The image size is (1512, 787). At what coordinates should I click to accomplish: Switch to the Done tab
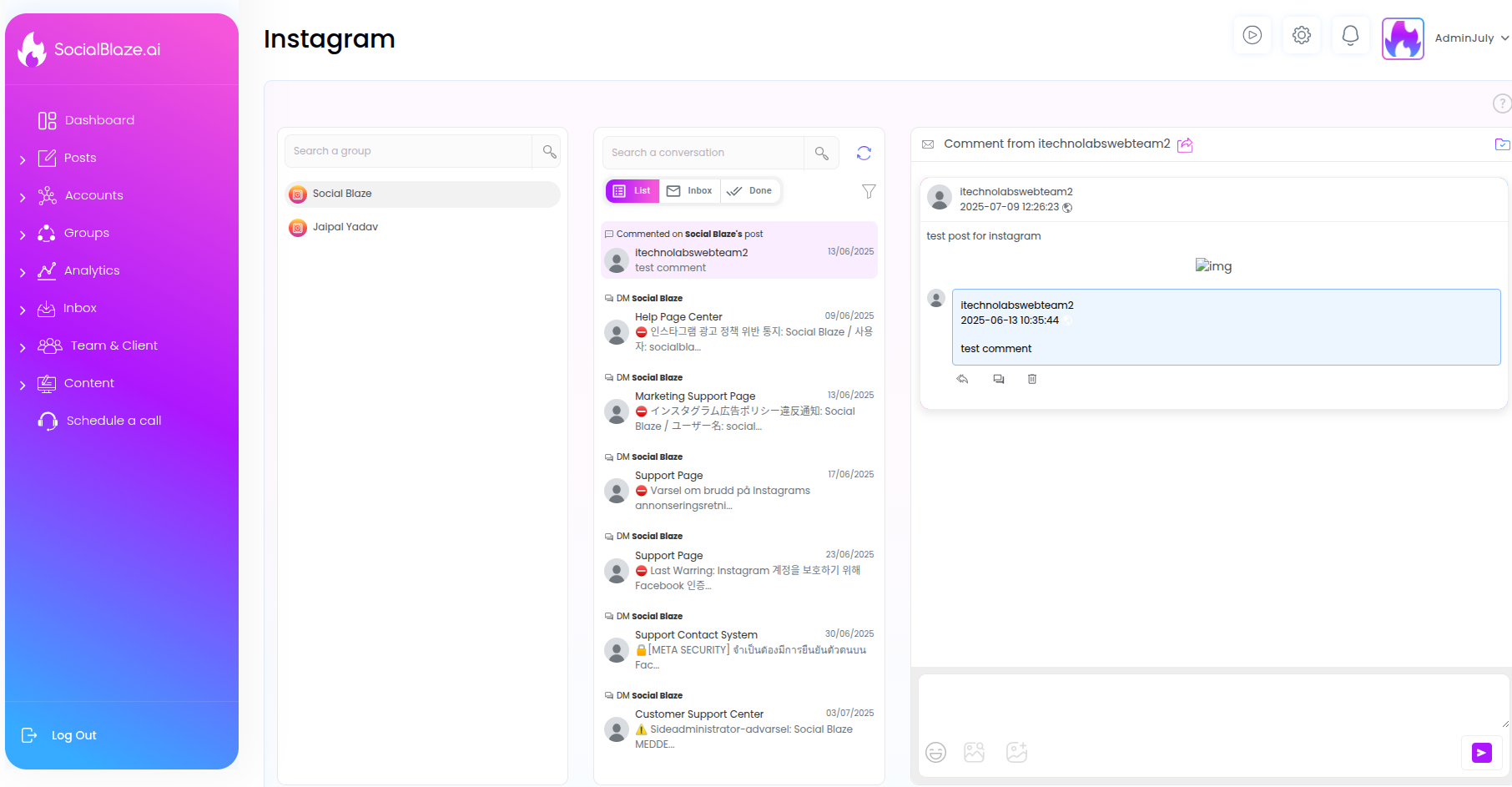[x=750, y=191]
